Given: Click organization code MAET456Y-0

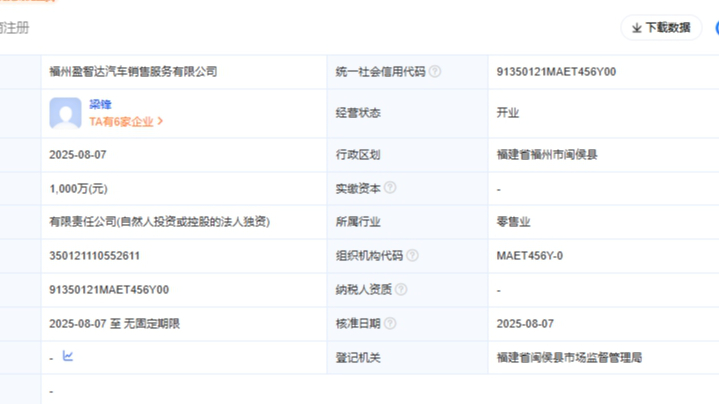Looking at the screenshot, I should tap(529, 256).
